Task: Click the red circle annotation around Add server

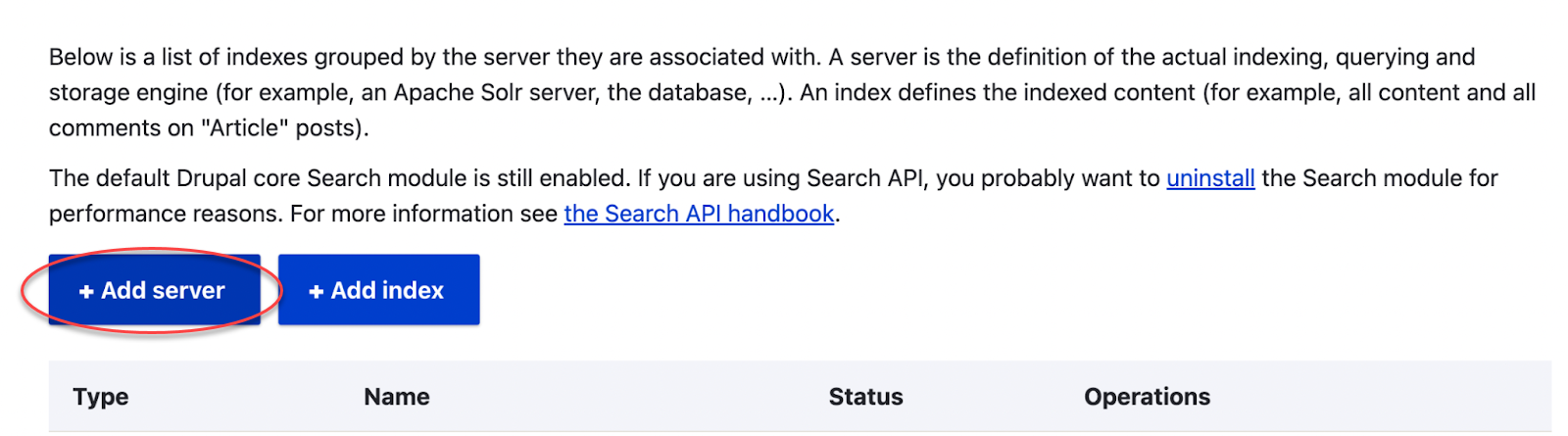Action: click(x=152, y=290)
